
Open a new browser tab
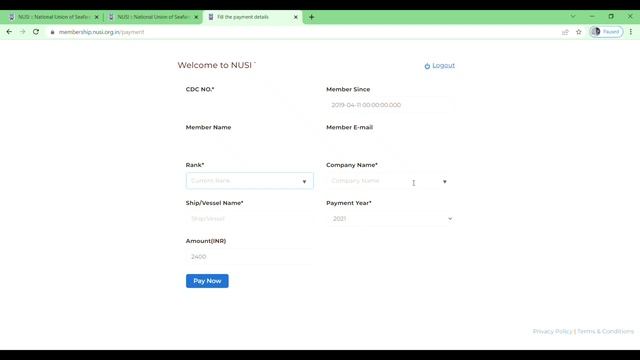[x=311, y=17]
